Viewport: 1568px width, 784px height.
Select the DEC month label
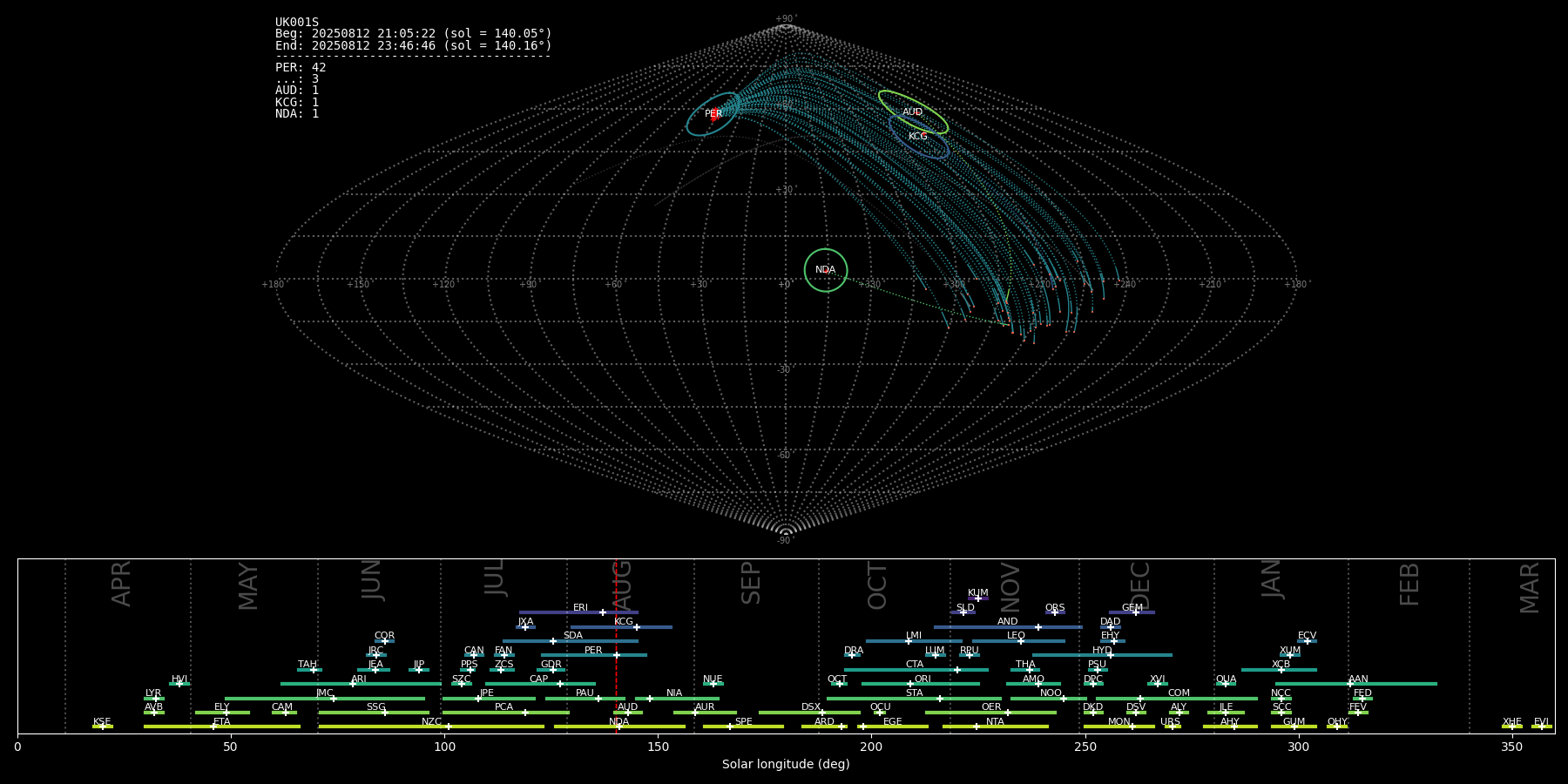click(1140, 586)
